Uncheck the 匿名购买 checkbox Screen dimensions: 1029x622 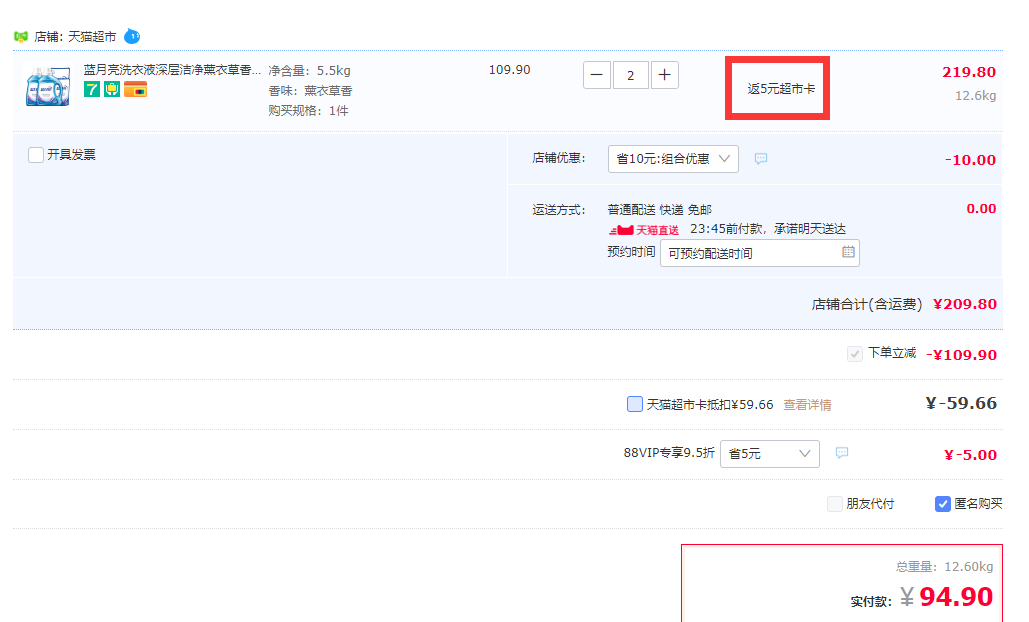[942, 504]
